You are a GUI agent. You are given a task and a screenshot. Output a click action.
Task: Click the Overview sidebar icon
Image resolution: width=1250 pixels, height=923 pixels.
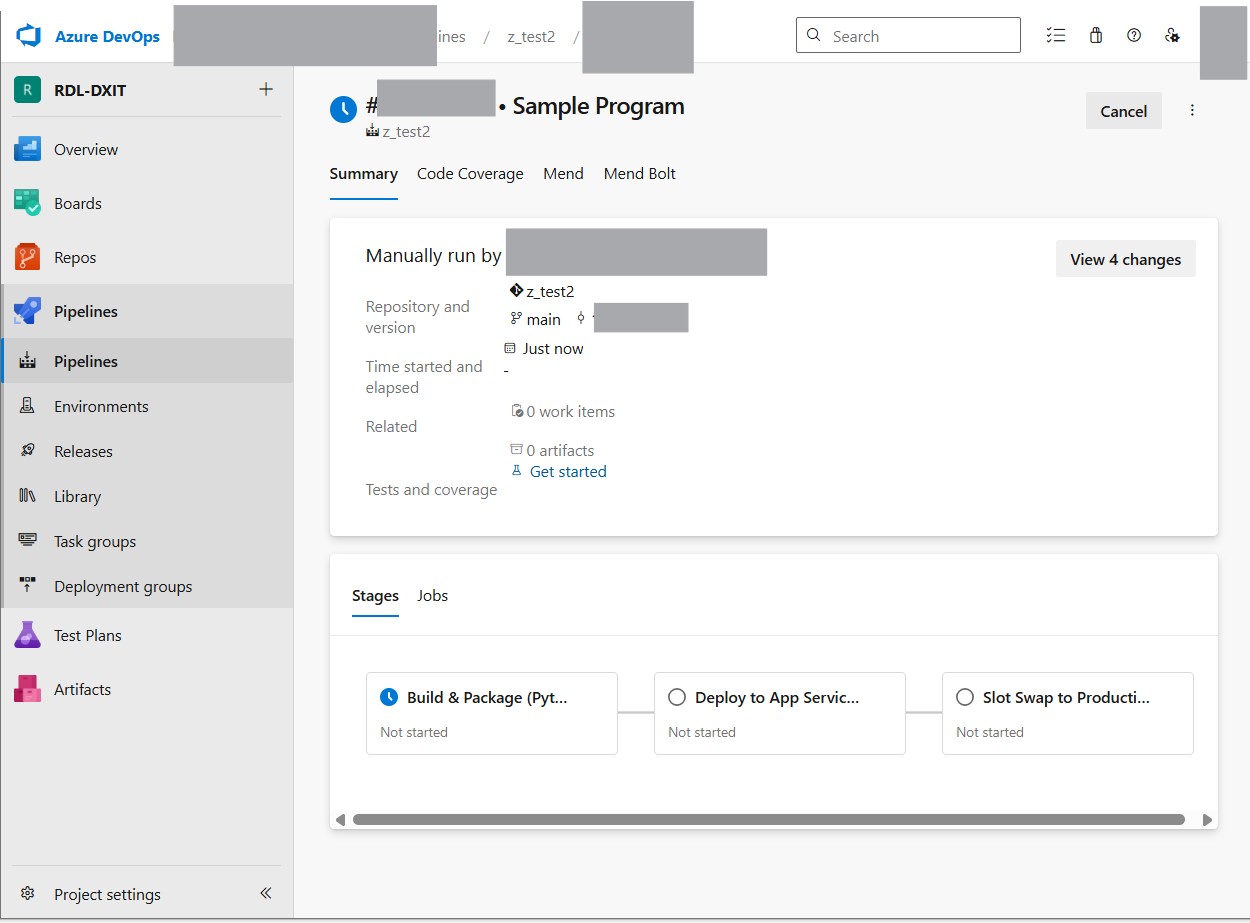click(27, 149)
